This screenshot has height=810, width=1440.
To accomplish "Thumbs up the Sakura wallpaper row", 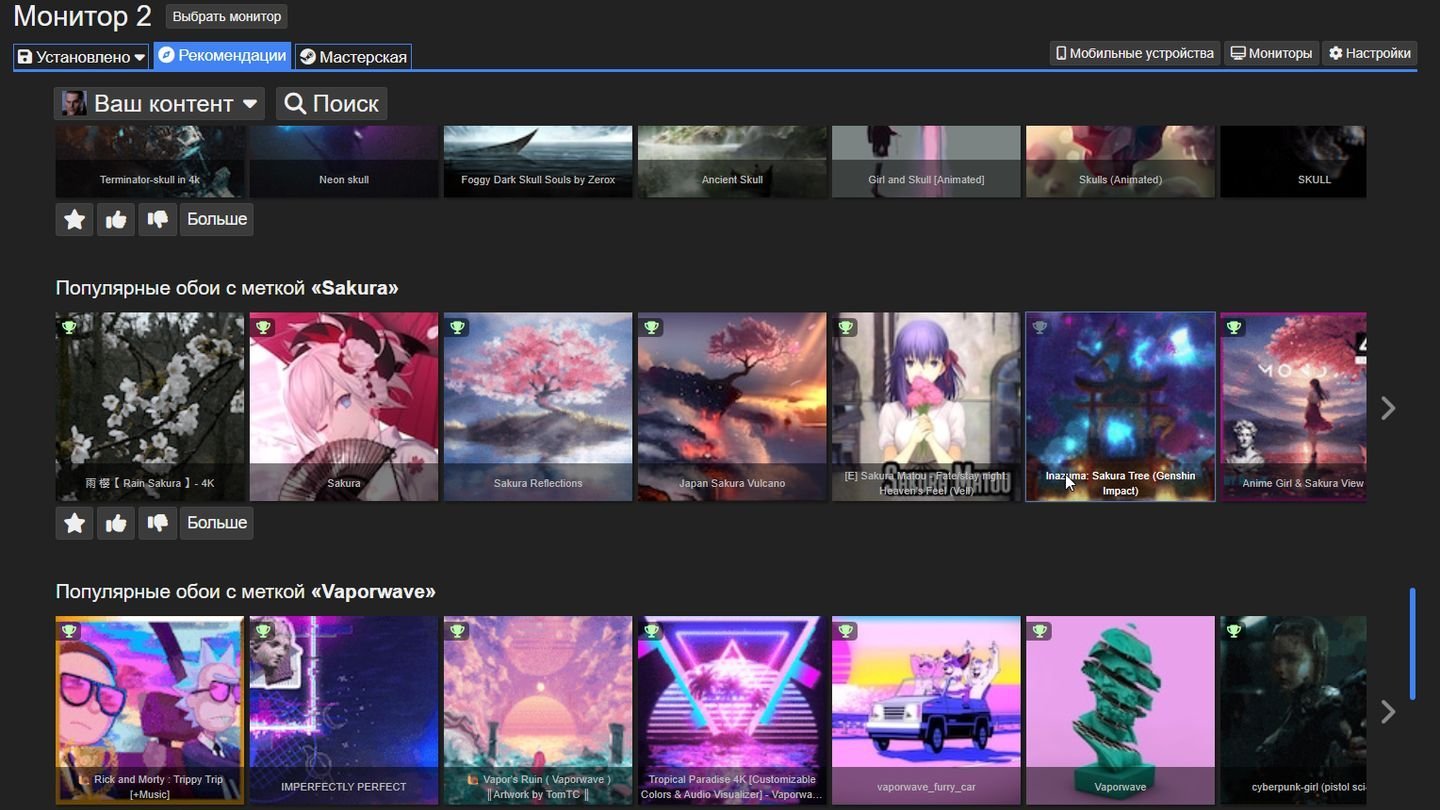I will 116,523.
